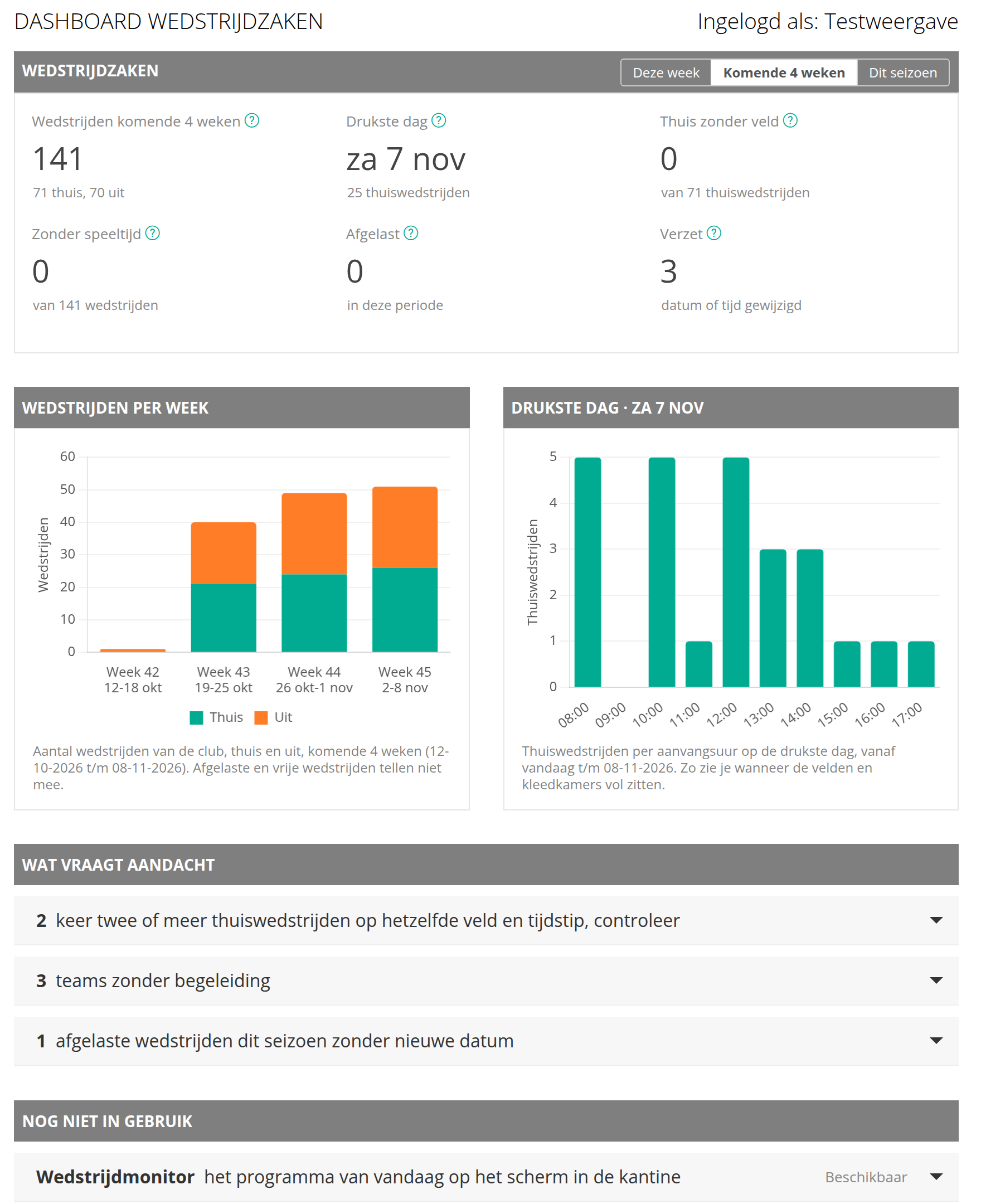Click the info icon next to Afgelast
Viewport: 981px width, 1204px height.
point(411,234)
